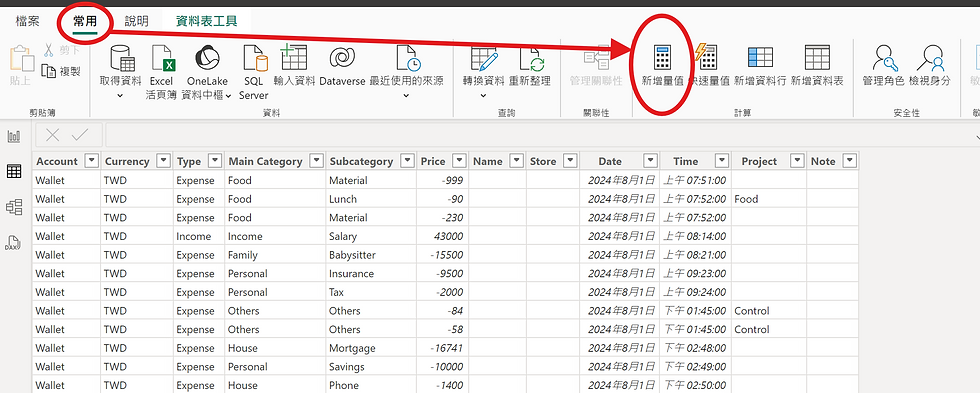Open OneLake 資料中樞 icon
The image size is (980, 393).
coord(207,58)
